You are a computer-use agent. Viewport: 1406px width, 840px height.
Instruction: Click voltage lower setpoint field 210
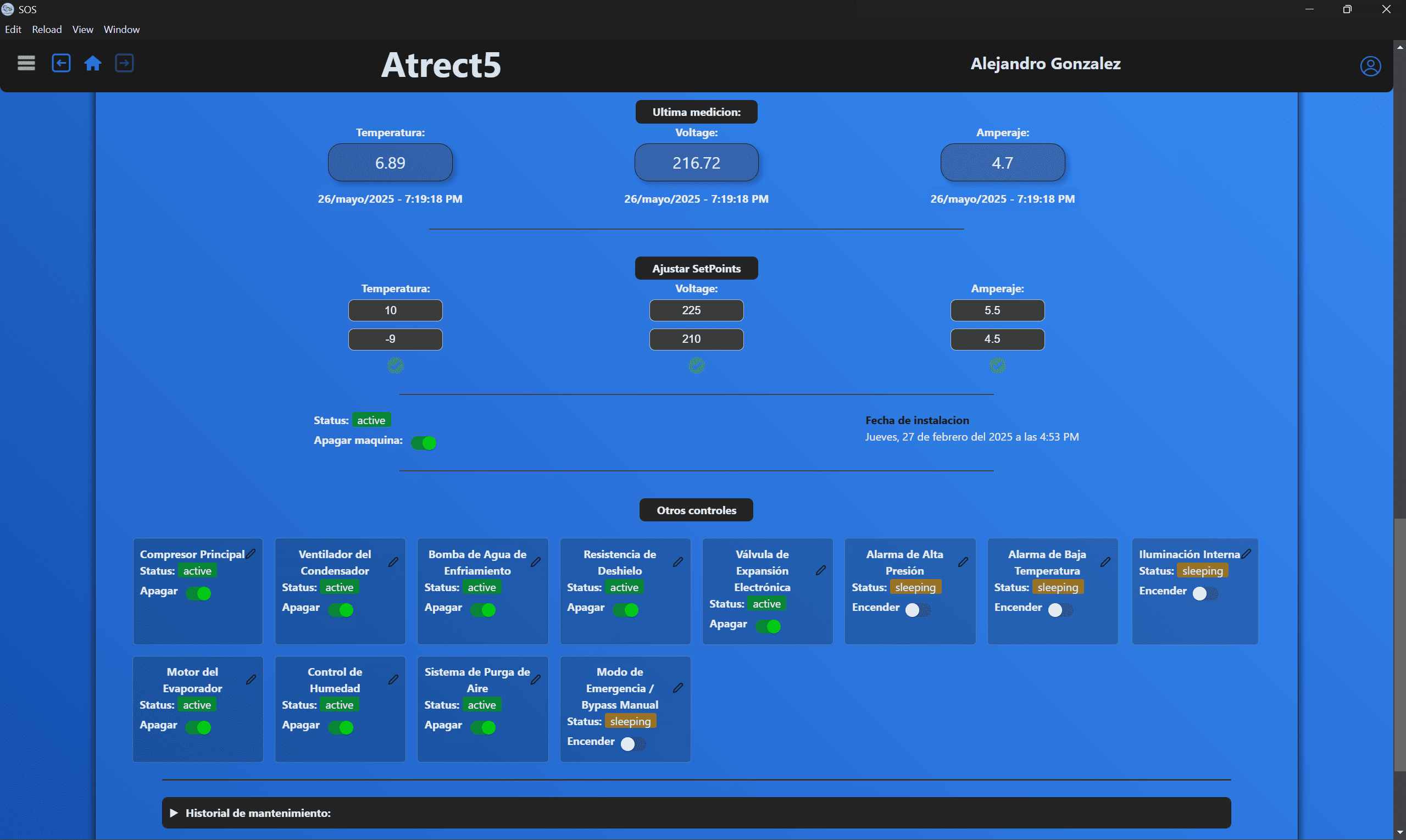696,339
